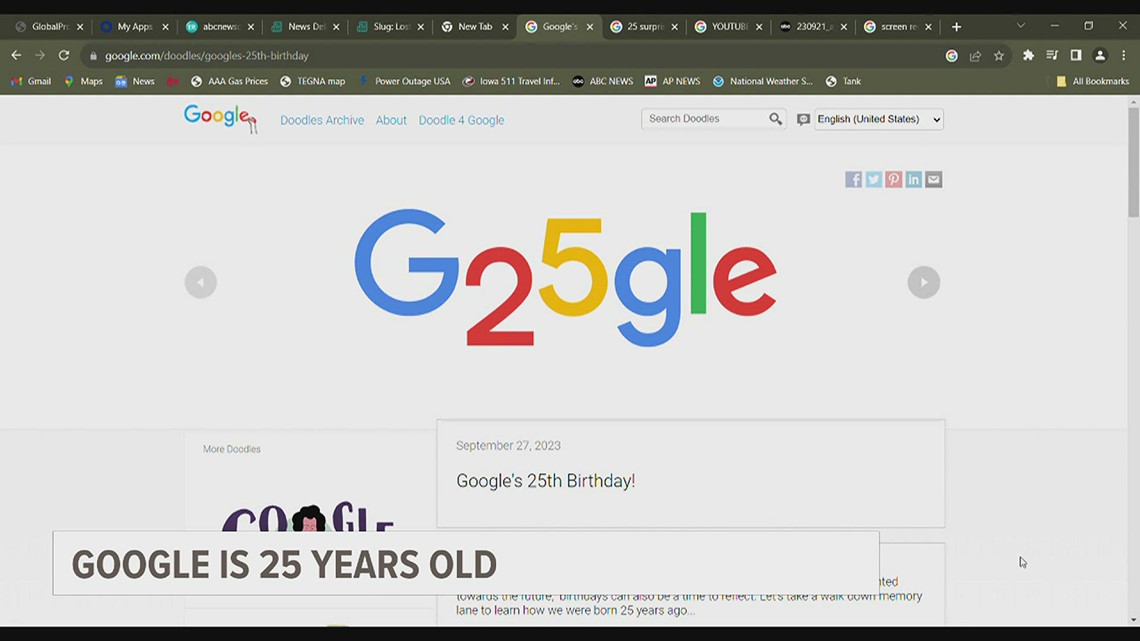Open the About link
This screenshot has height=641, width=1140.
point(391,121)
